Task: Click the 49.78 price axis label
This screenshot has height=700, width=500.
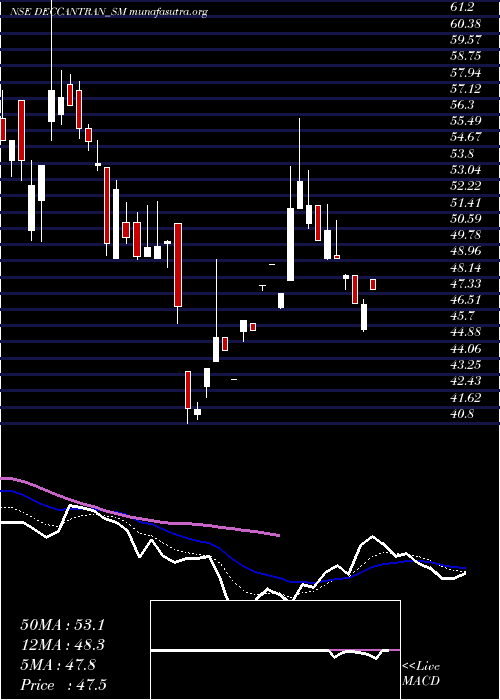Action: click(466, 235)
